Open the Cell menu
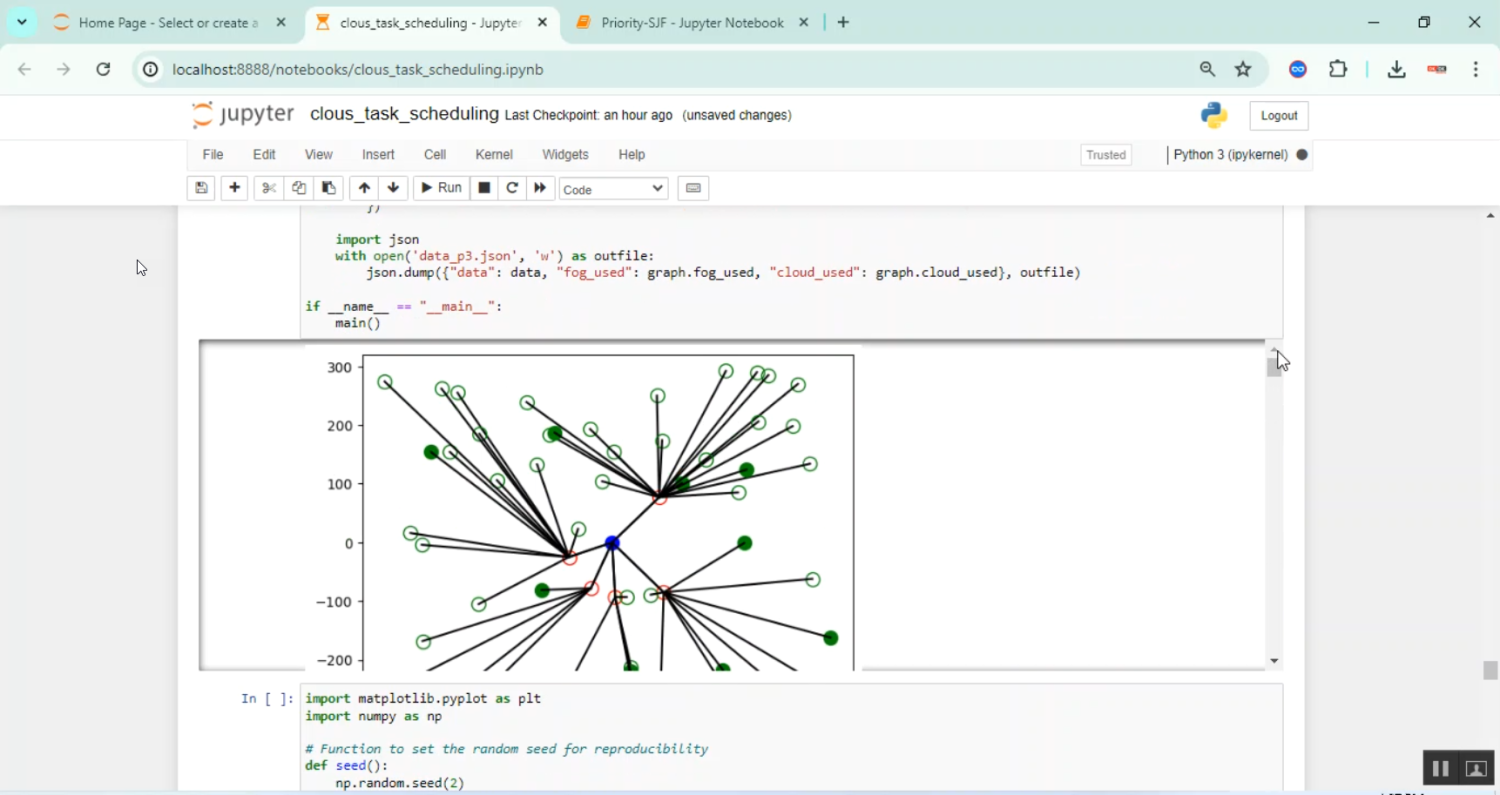This screenshot has width=1500, height=795. click(434, 155)
